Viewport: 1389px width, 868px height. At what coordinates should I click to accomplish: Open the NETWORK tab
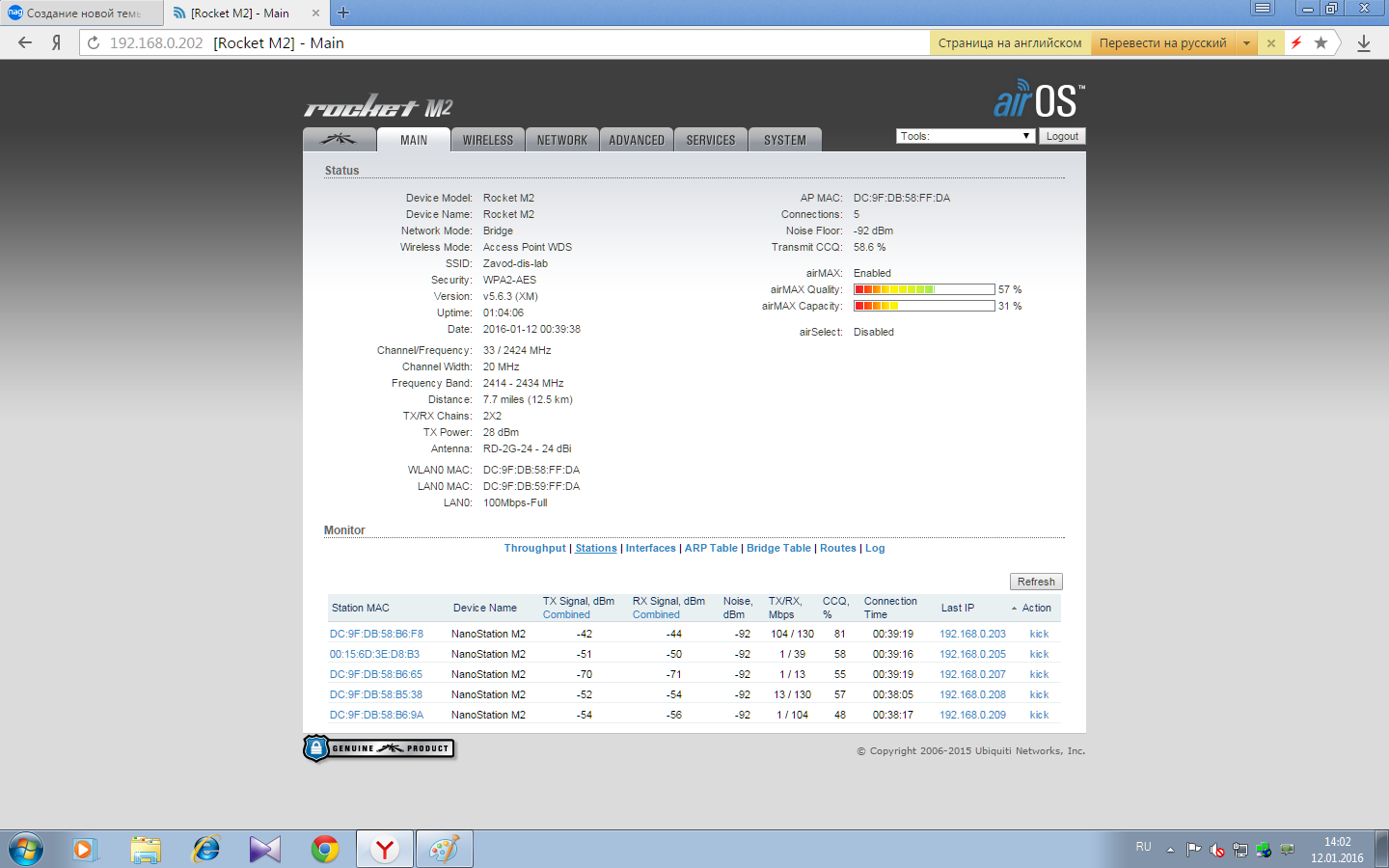[562, 140]
